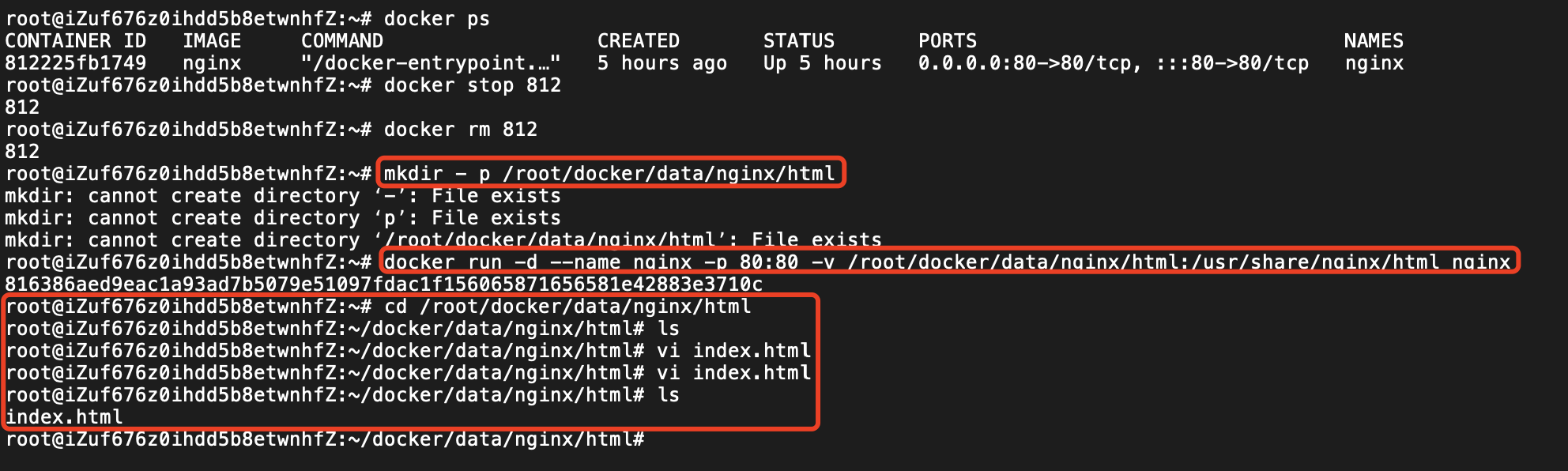
Task: Click the PORTS column header
Action: coord(947,41)
